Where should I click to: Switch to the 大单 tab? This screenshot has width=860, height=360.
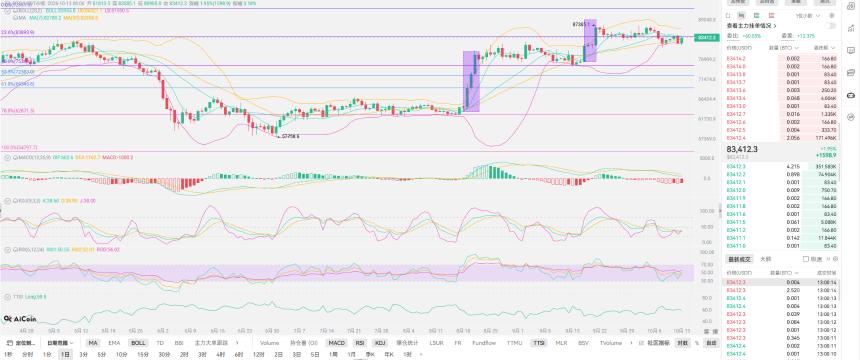[x=765, y=259]
